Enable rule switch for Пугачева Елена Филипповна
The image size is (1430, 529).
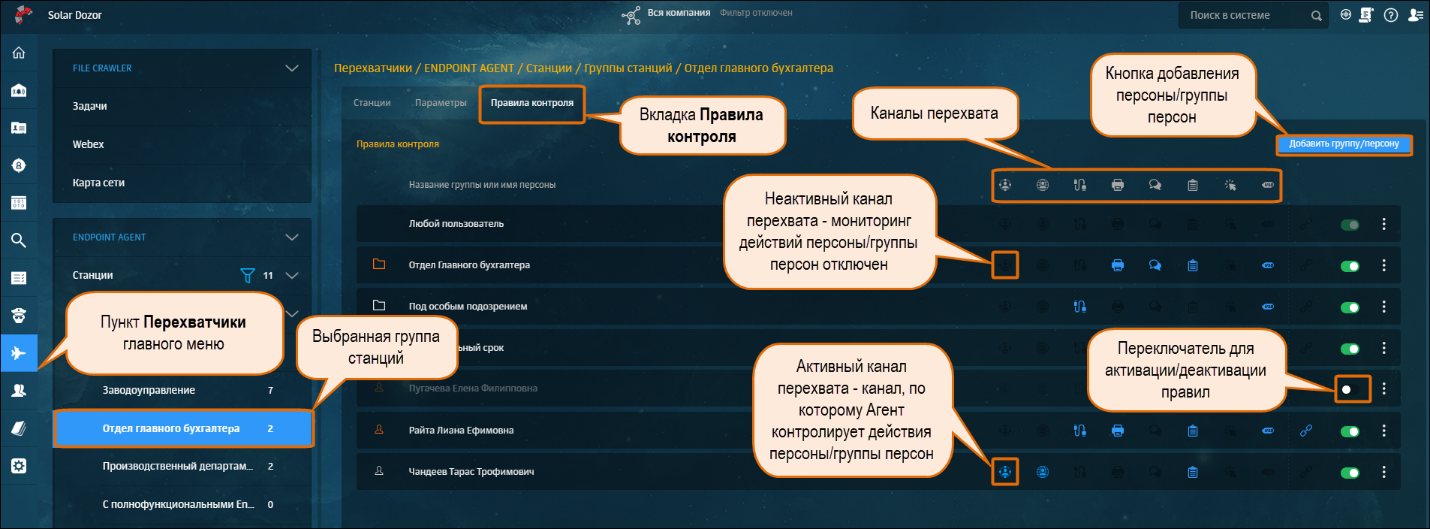click(x=1348, y=389)
